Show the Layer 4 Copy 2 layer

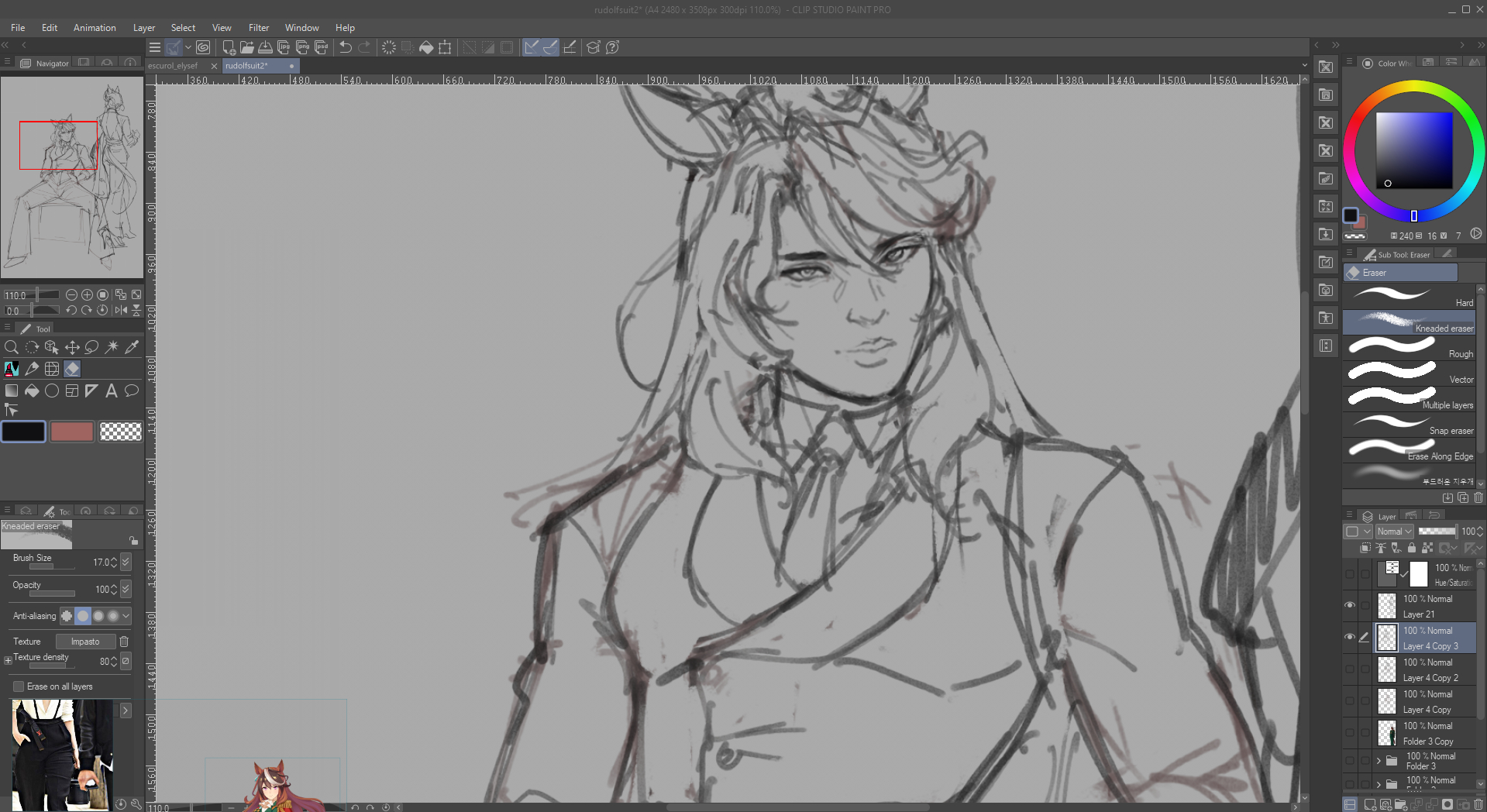[1350, 669]
